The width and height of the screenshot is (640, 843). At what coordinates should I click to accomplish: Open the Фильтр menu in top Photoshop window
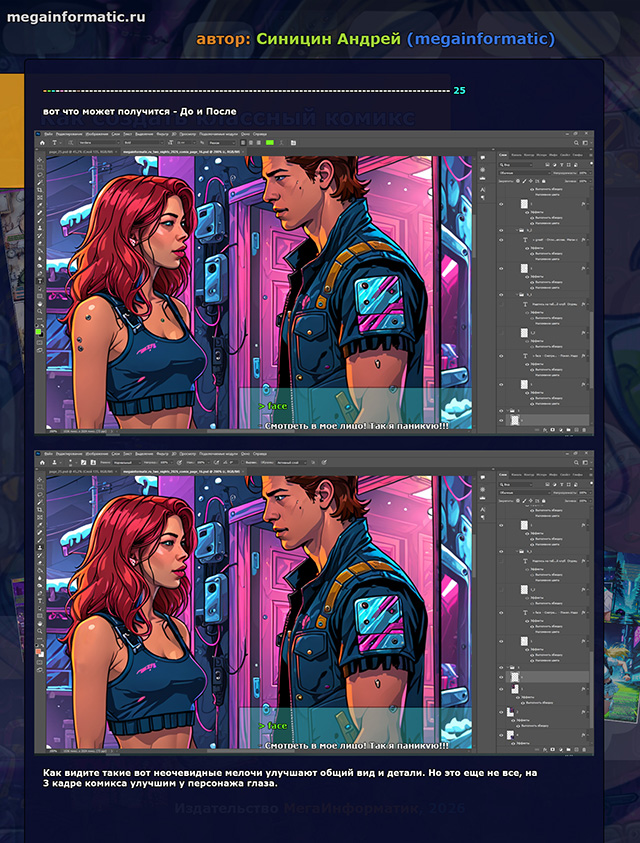coord(164,134)
